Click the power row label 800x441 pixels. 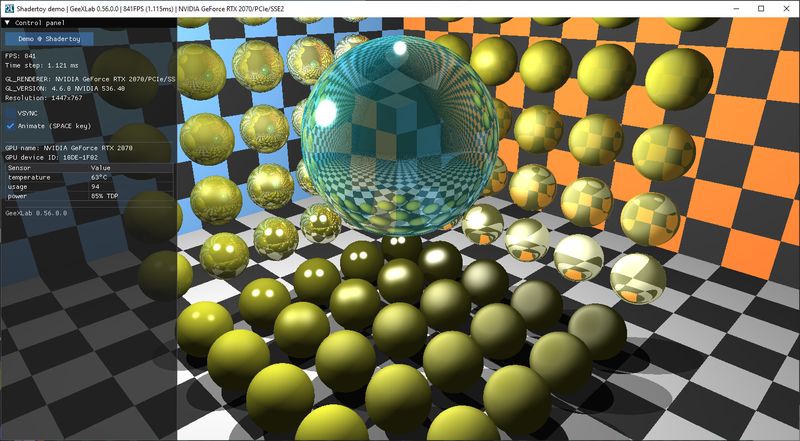[x=17, y=196]
